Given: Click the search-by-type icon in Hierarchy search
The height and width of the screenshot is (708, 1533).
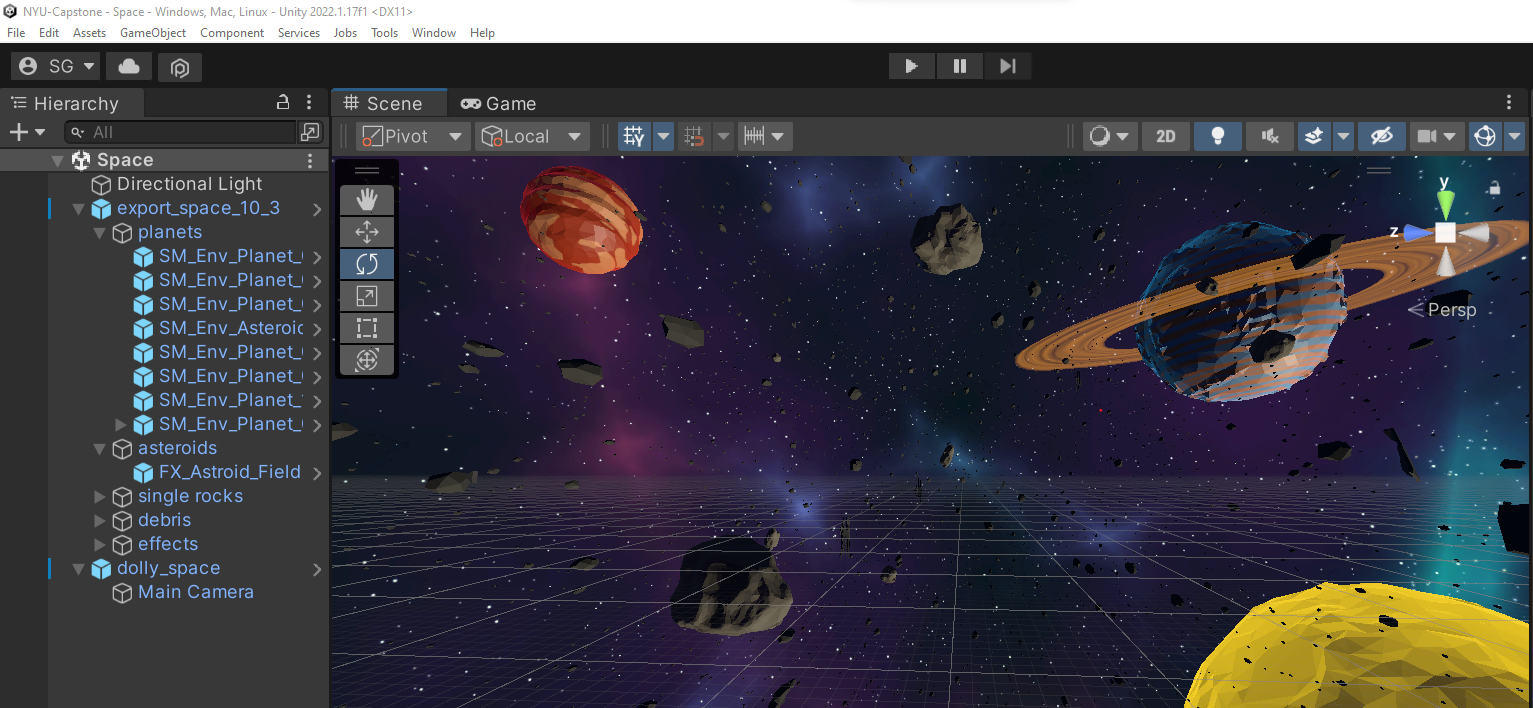Looking at the screenshot, I should click(x=311, y=132).
